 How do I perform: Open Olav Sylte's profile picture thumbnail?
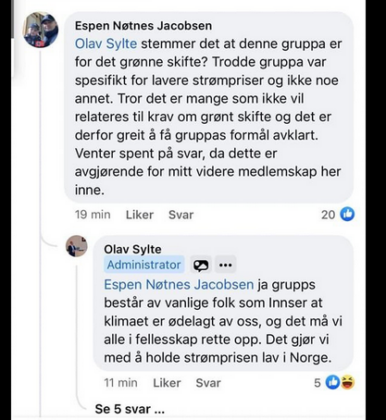77,246
